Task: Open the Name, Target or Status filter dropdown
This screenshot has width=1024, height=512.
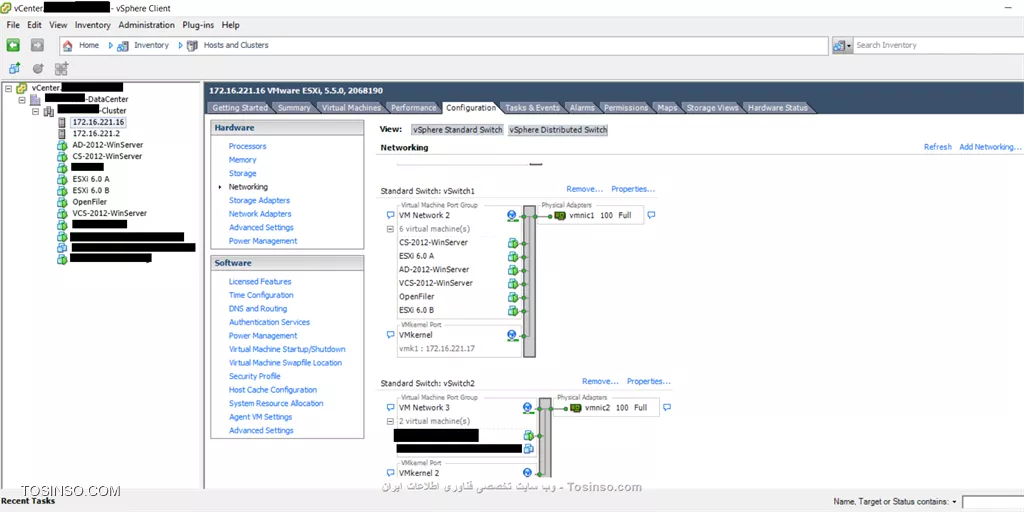Action: (955, 502)
